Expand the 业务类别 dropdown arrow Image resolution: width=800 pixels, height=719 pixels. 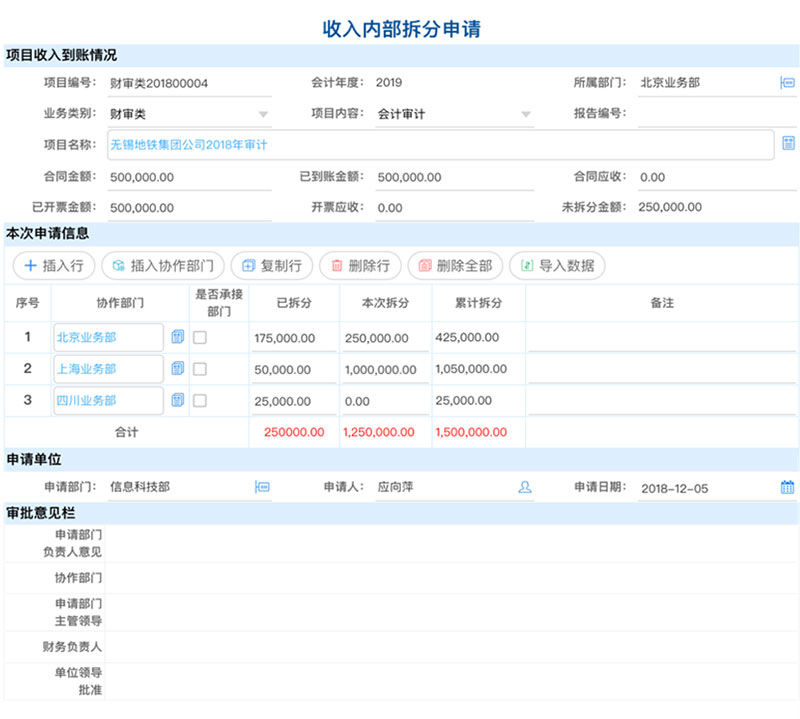(264, 114)
